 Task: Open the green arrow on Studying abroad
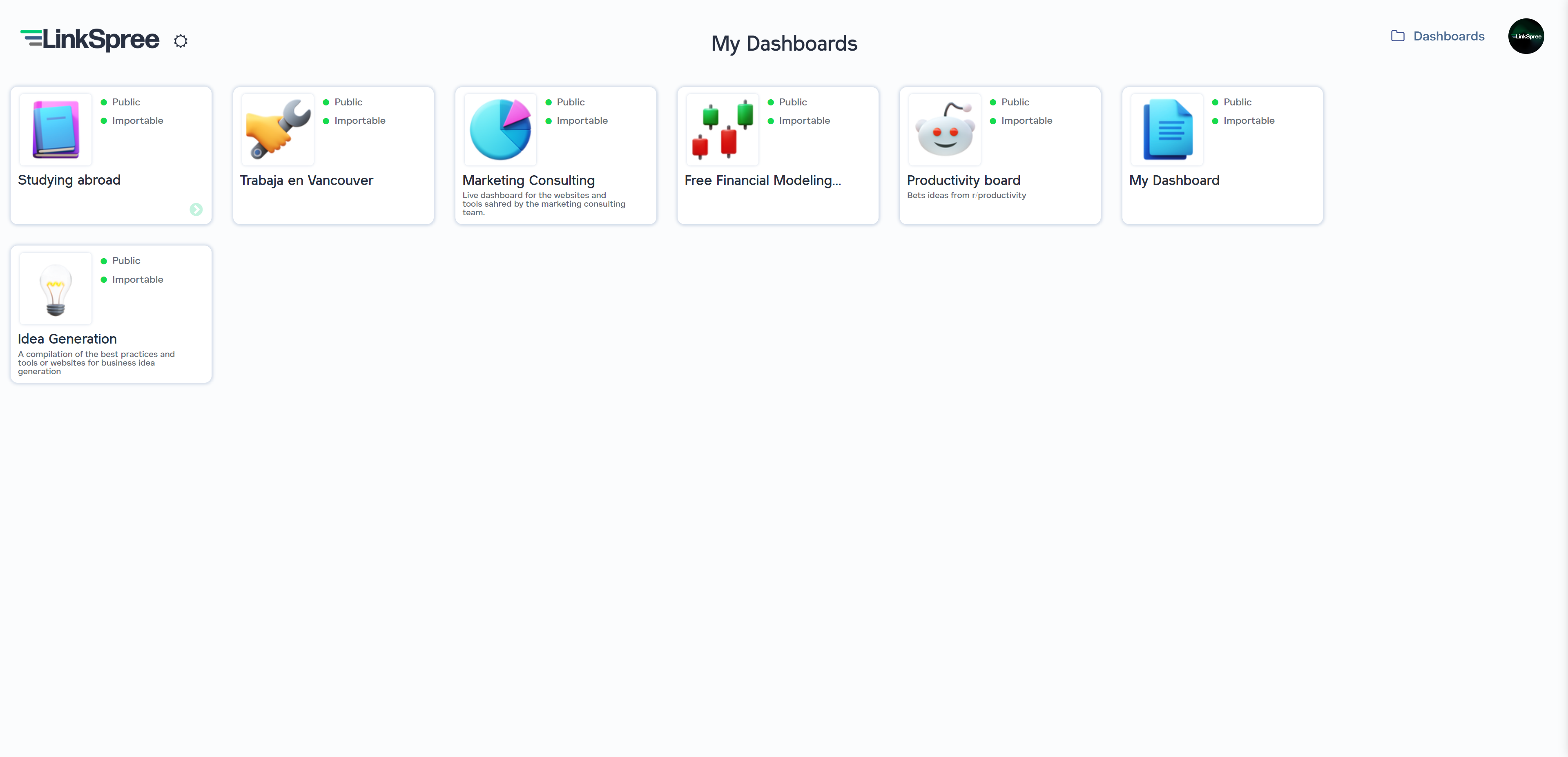[196, 210]
